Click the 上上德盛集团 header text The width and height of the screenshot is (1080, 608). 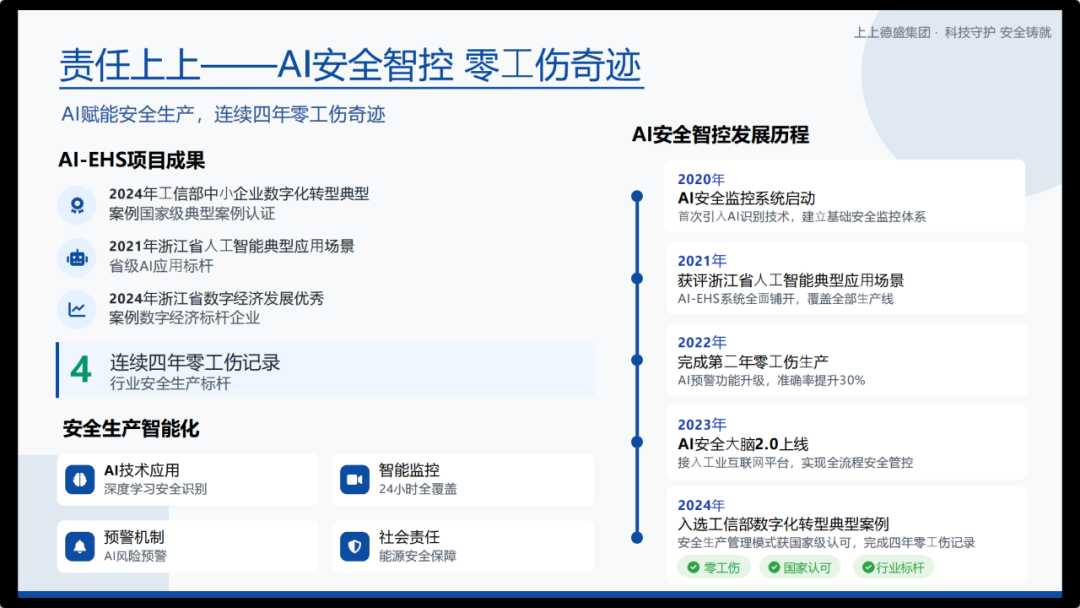pyautogui.click(x=892, y=32)
